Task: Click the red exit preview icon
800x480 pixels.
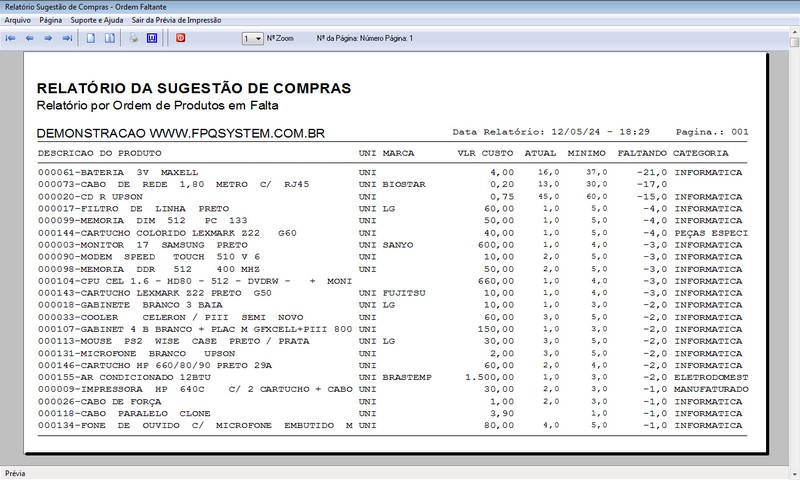Action: pyautogui.click(x=181, y=38)
